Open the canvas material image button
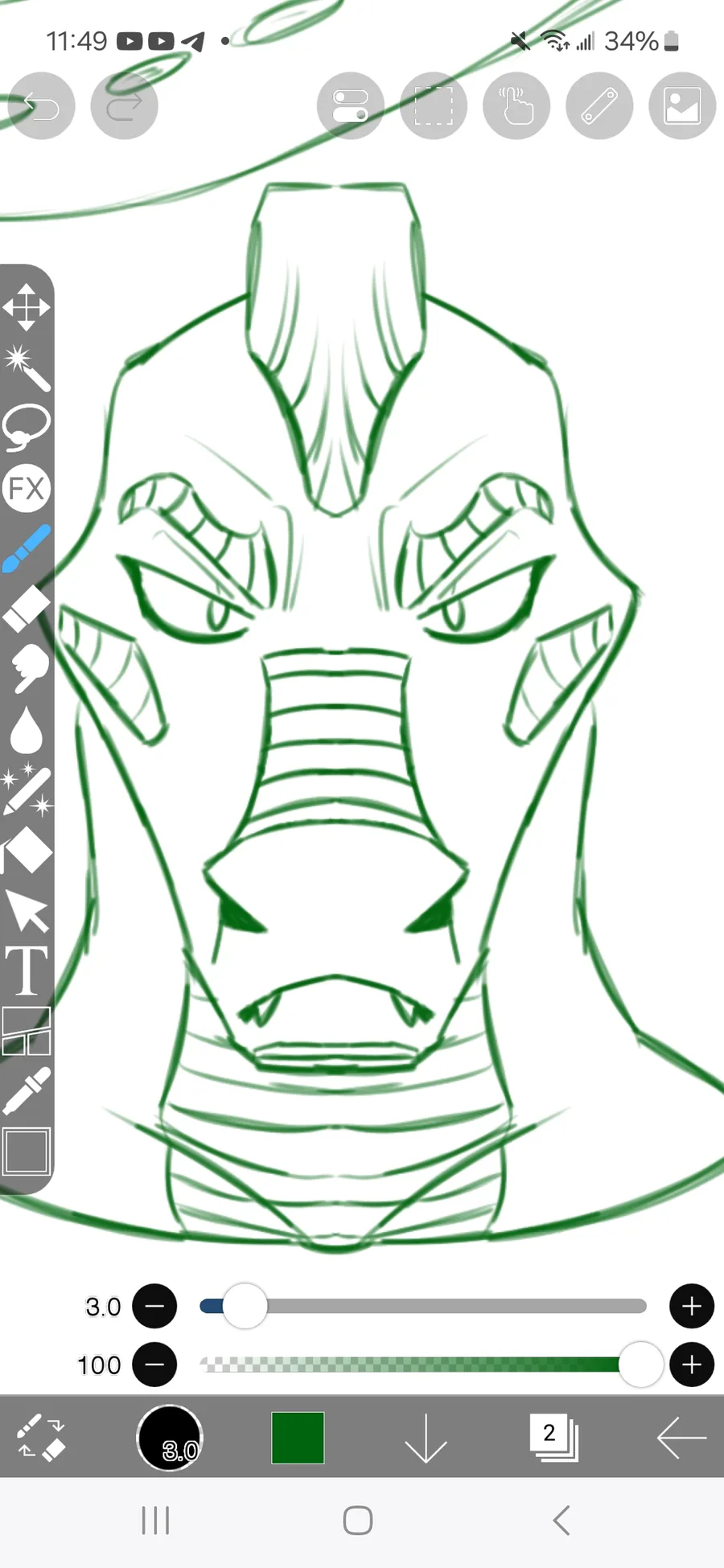724x1568 pixels. (682, 105)
